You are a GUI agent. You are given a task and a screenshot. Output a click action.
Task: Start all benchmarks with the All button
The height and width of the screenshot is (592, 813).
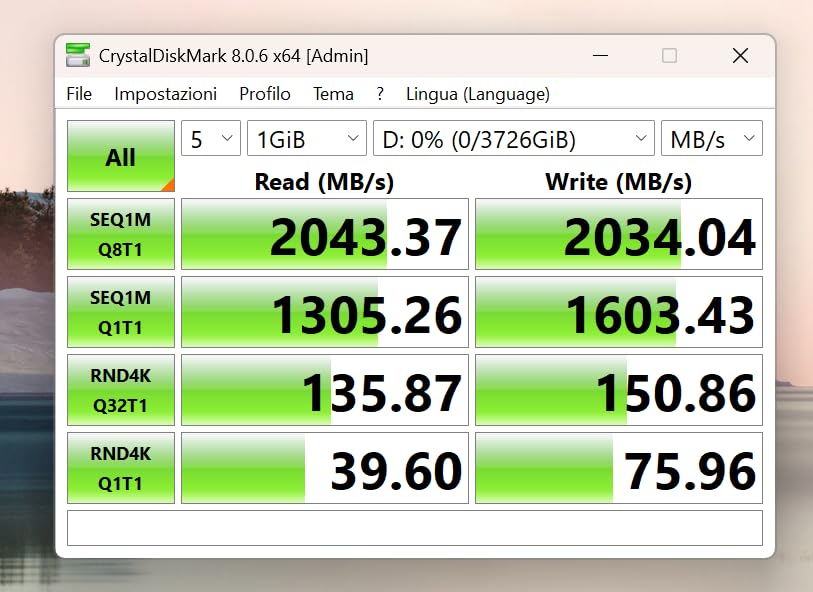121,156
